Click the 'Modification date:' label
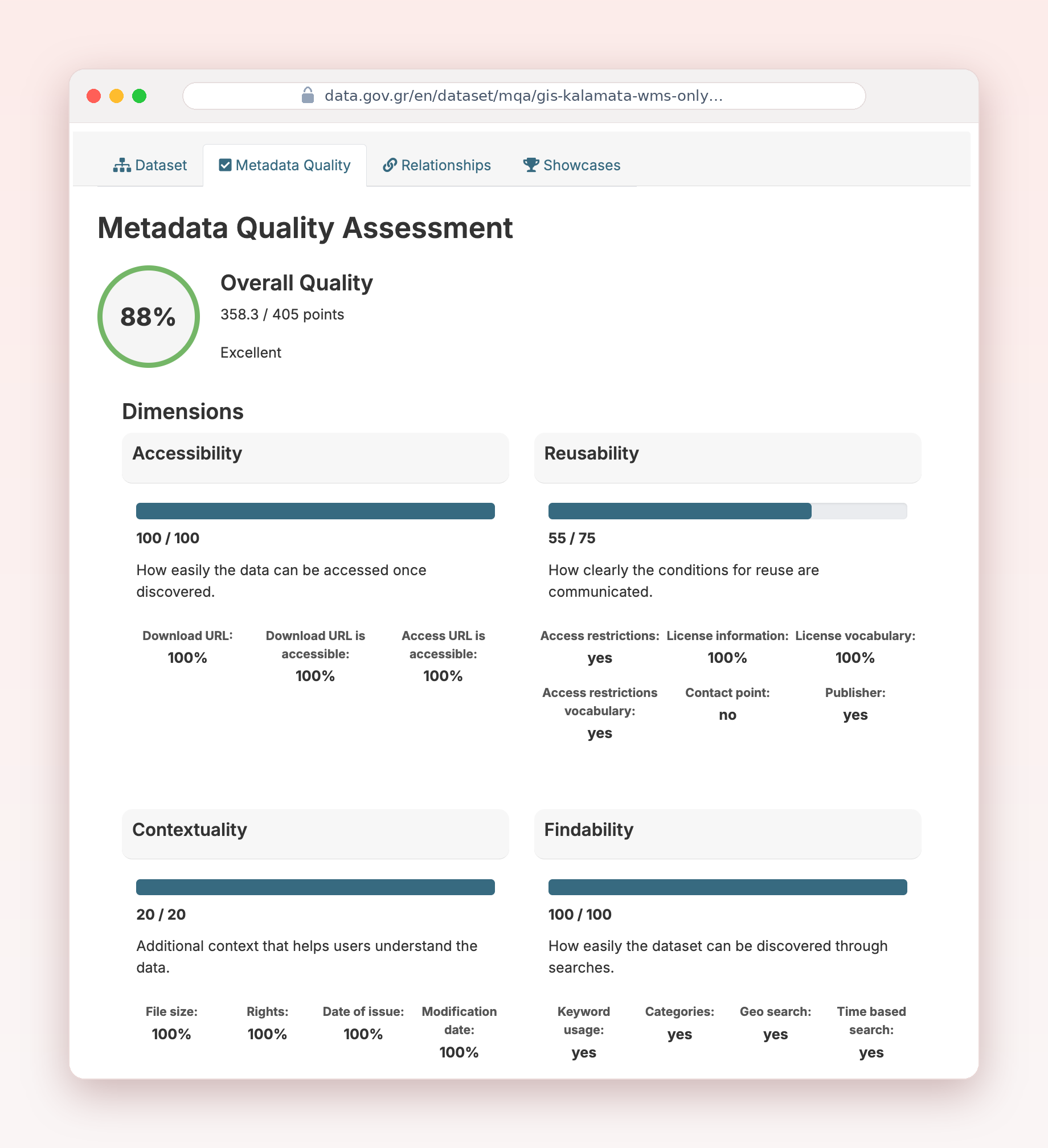 tap(459, 1020)
